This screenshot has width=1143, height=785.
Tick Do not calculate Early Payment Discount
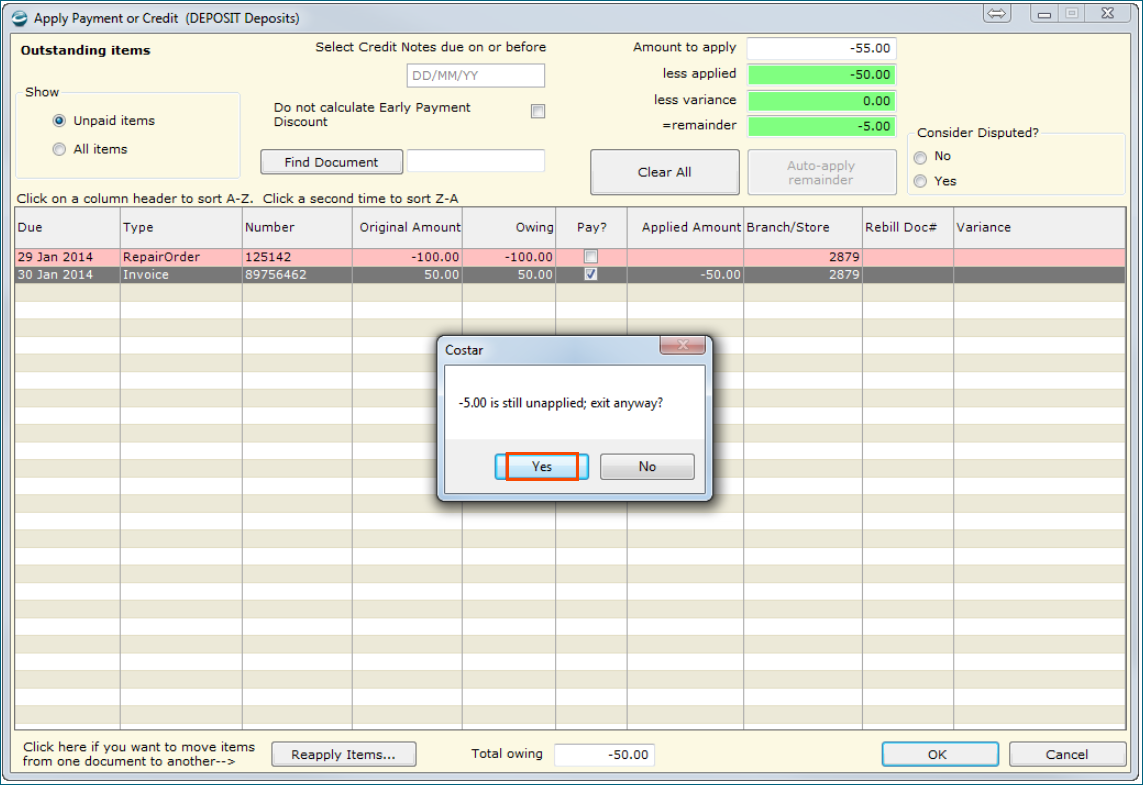tap(538, 111)
